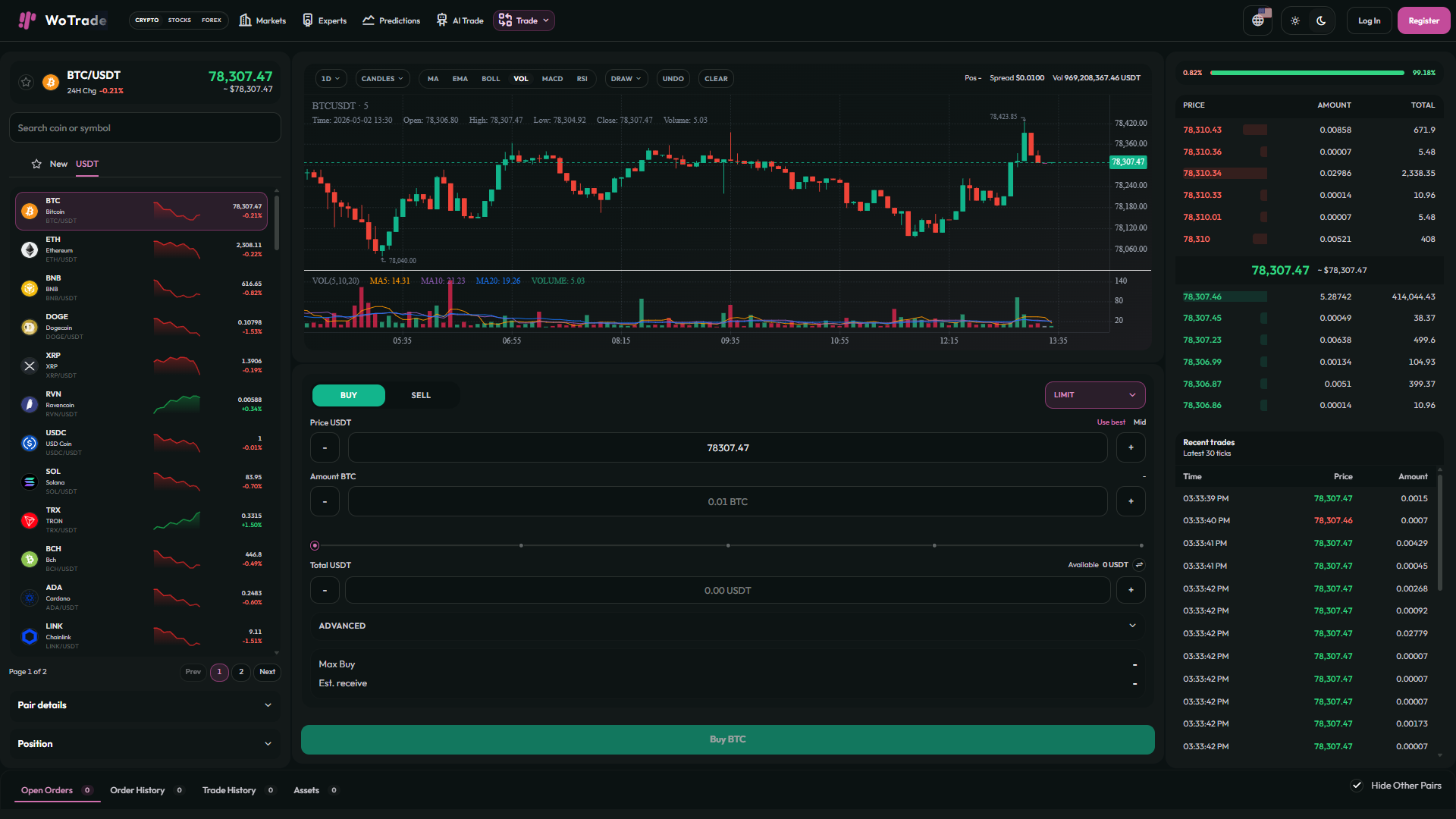Favorite BTC/USDT with star icon
Viewport: 1456px width, 819px height.
click(x=27, y=82)
